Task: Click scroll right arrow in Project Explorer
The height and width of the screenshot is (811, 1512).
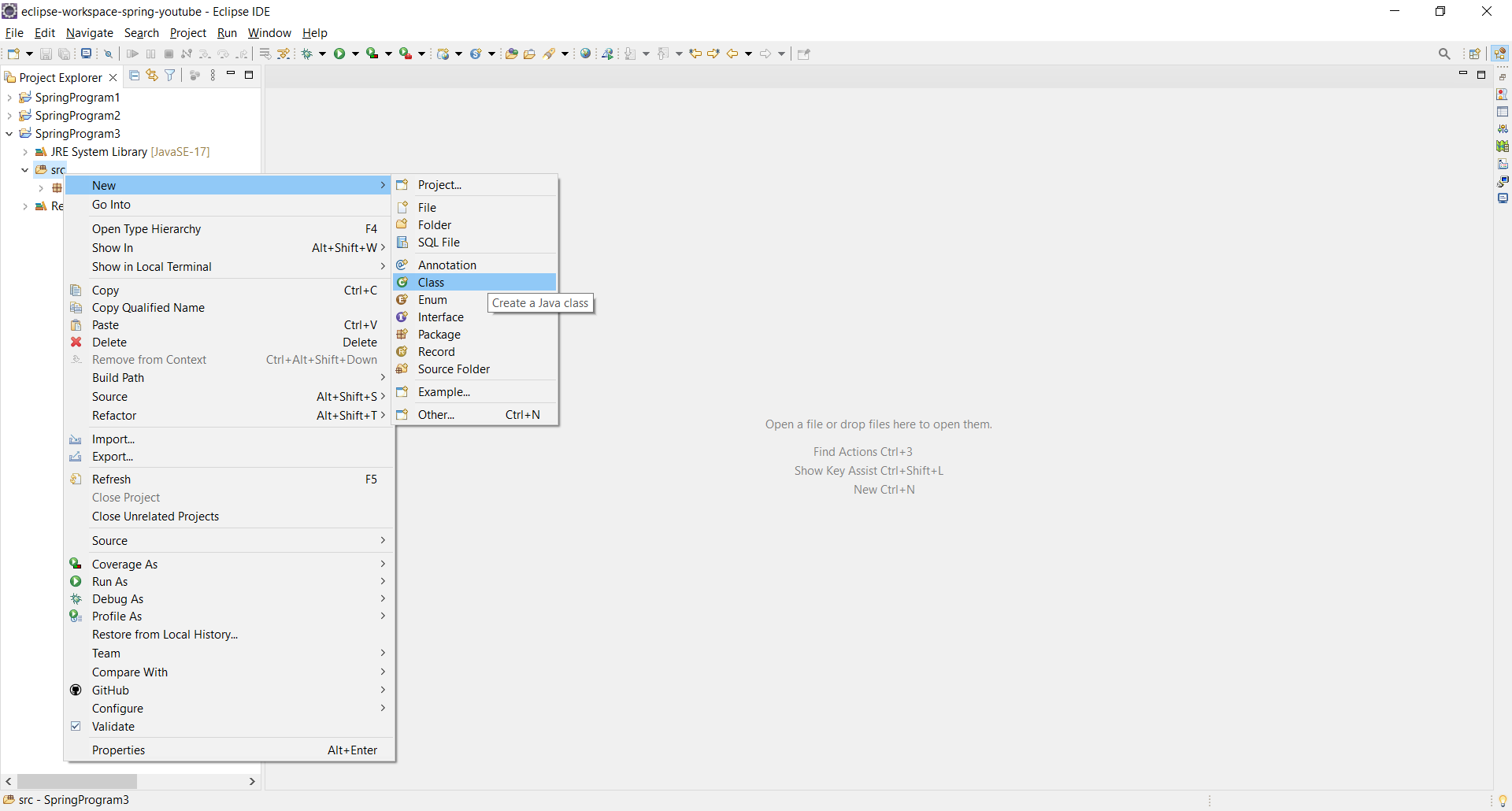Action: click(x=252, y=781)
